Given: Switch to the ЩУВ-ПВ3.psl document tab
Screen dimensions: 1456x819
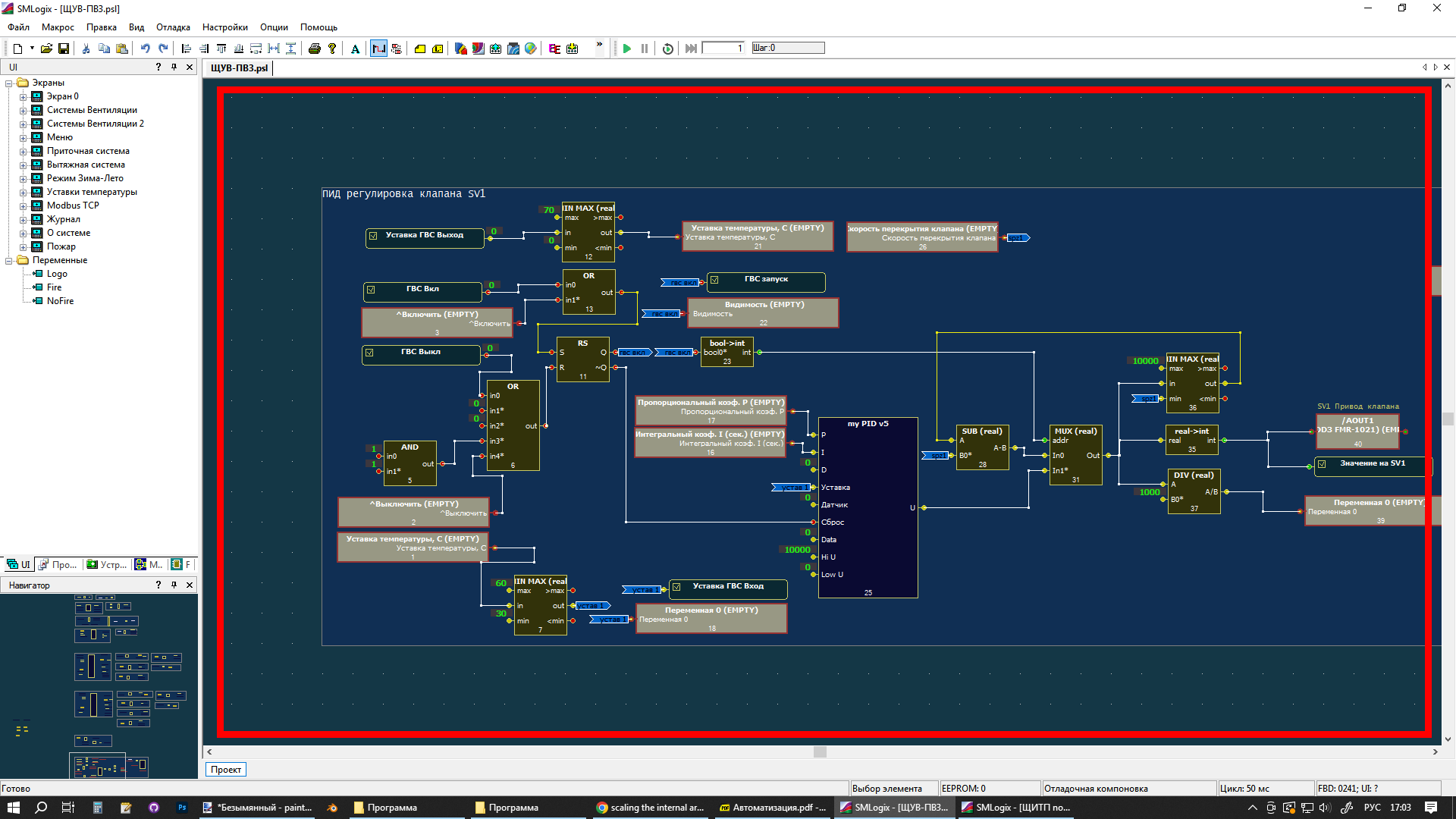Looking at the screenshot, I should pos(237,67).
